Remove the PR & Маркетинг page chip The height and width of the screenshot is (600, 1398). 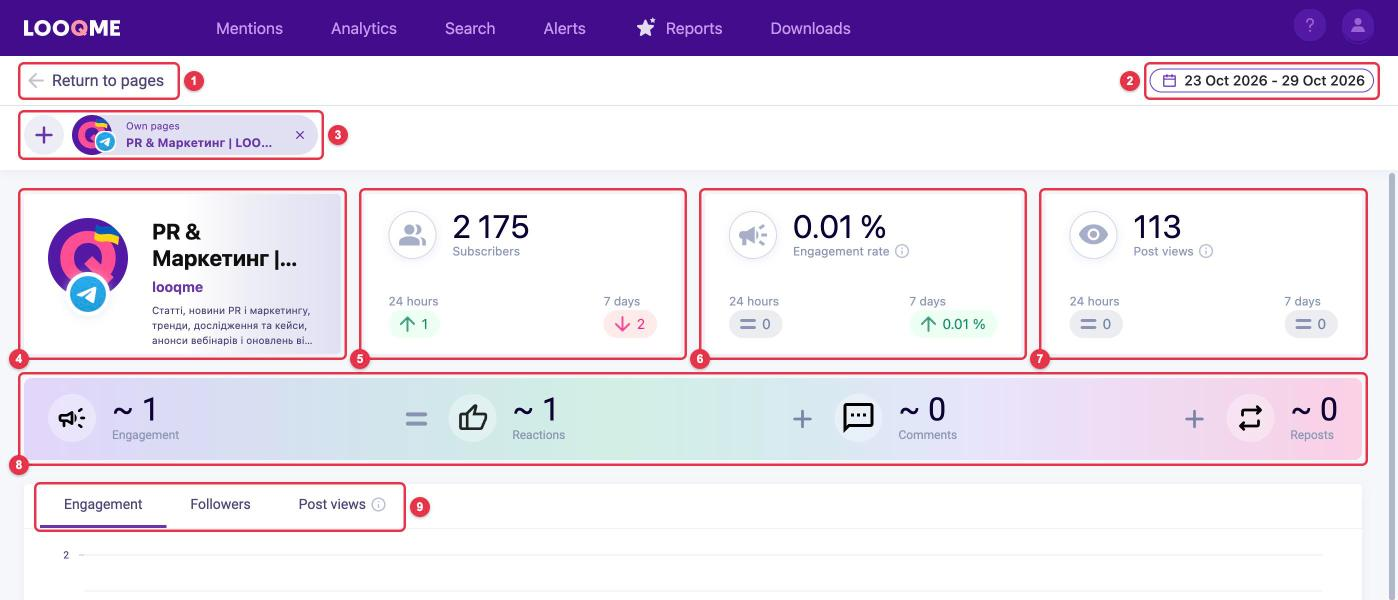coord(300,135)
